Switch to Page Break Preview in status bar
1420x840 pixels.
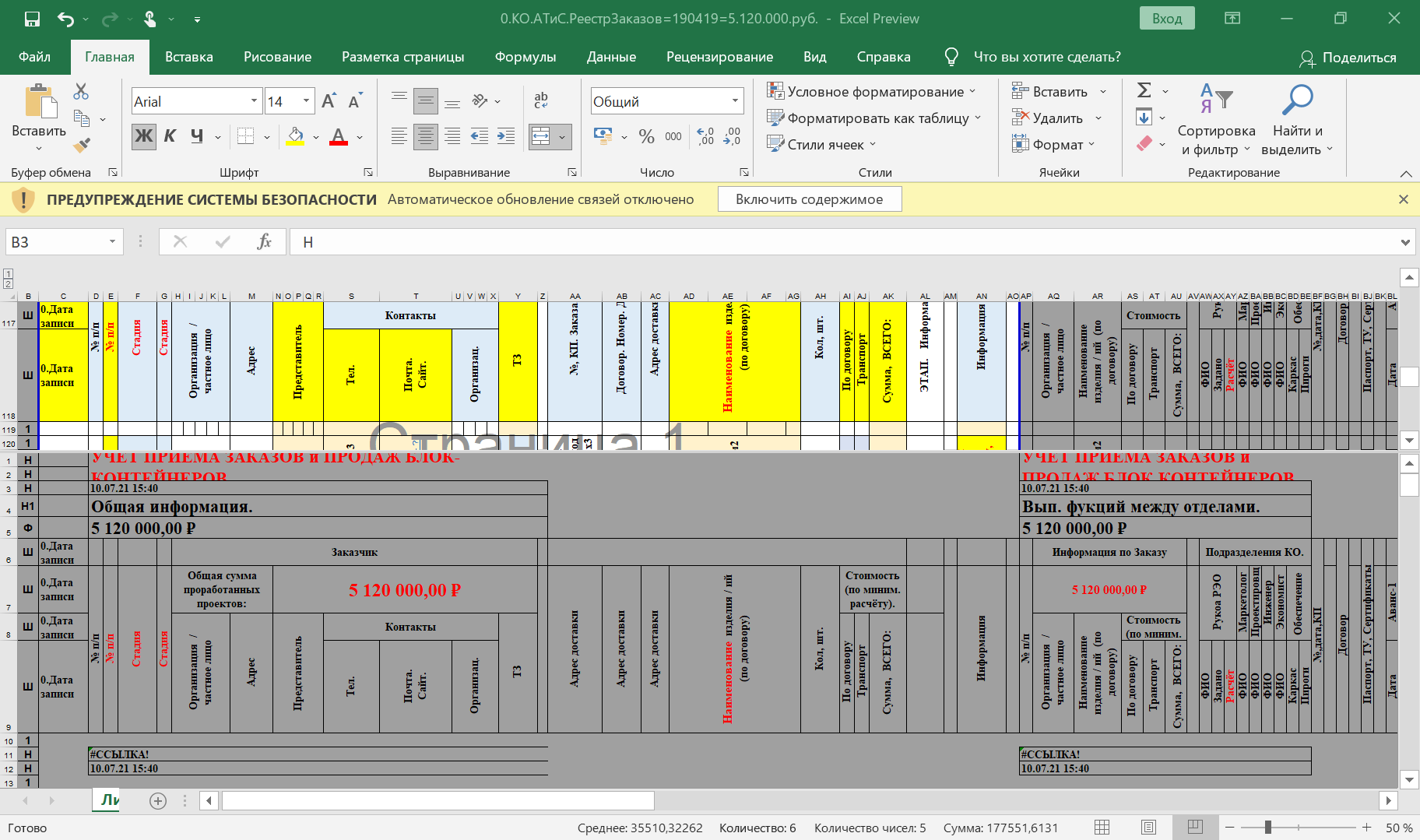(x=1195, y=828)
